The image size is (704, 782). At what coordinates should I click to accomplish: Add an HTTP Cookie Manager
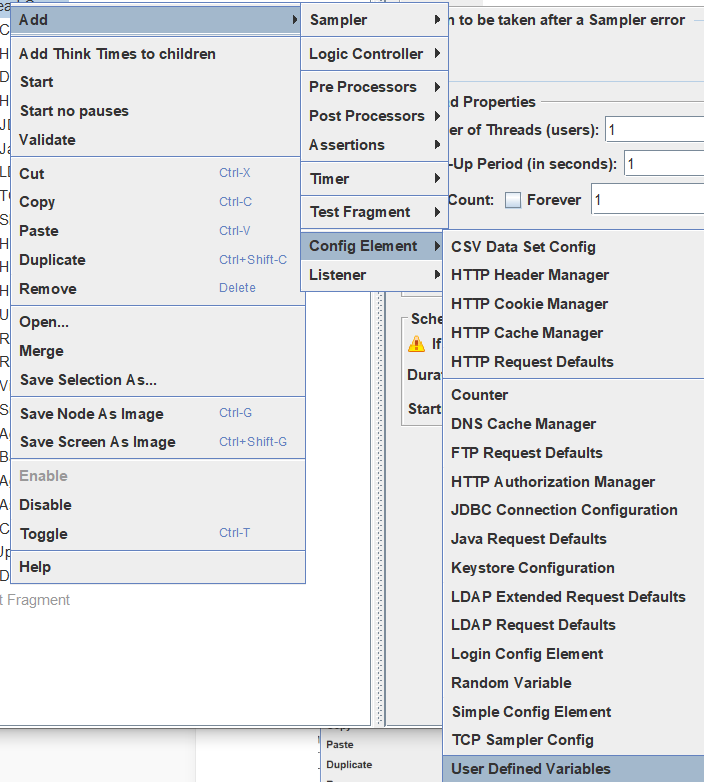tap(573, 304)
